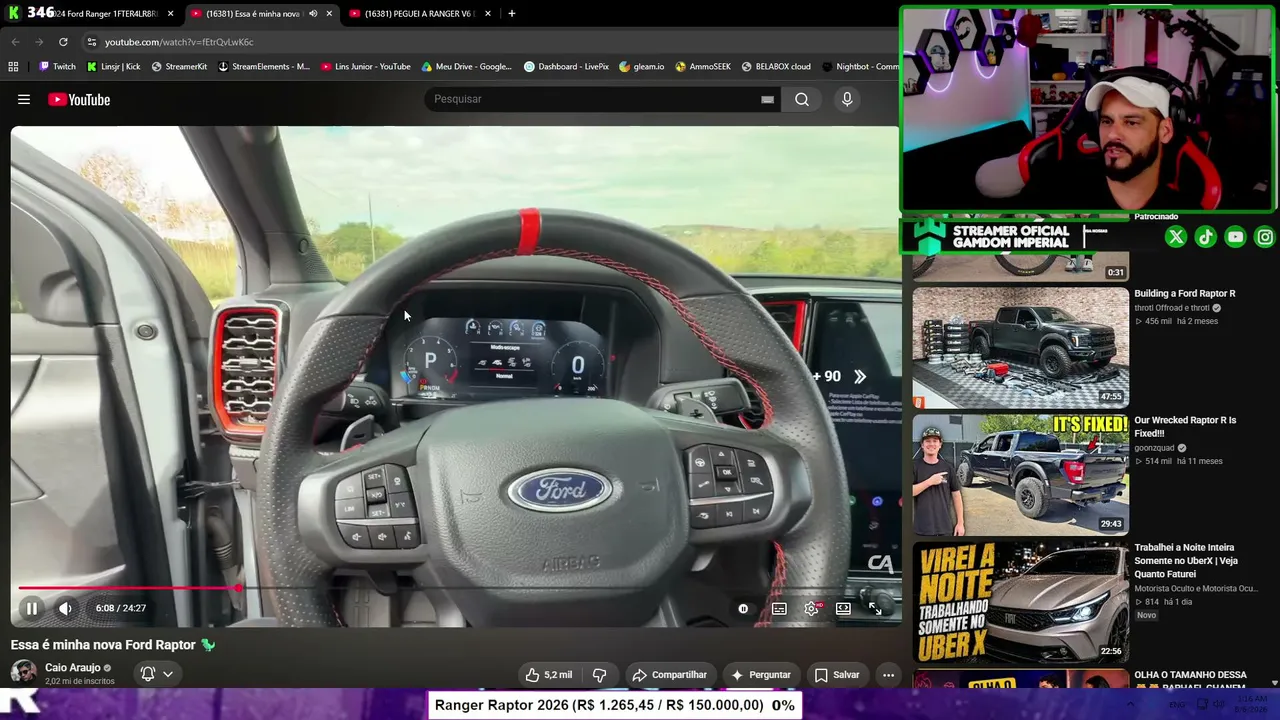The width and height of the screenshot is (1280, 720).
Task: Switch to 'PEGUEI A RANGER V6' tab
Action: point(420,14)
